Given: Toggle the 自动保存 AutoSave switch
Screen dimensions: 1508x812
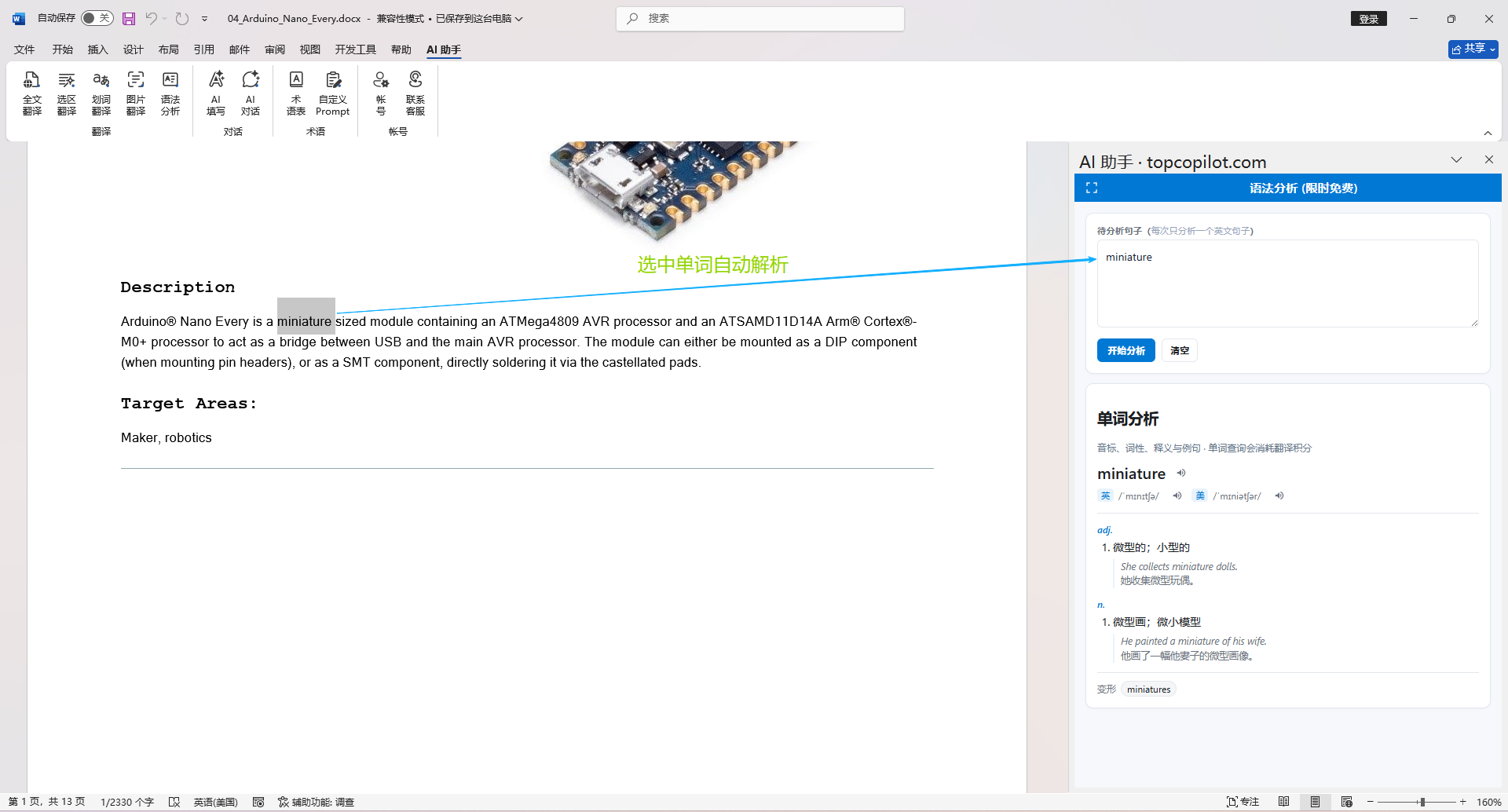Looking at the screenshot, I should pos(97,18).
